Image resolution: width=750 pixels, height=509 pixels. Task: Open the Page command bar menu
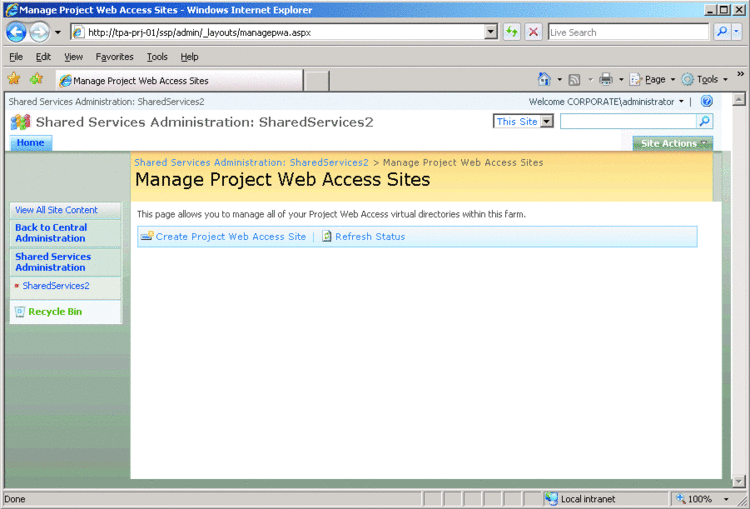[652, 79]
